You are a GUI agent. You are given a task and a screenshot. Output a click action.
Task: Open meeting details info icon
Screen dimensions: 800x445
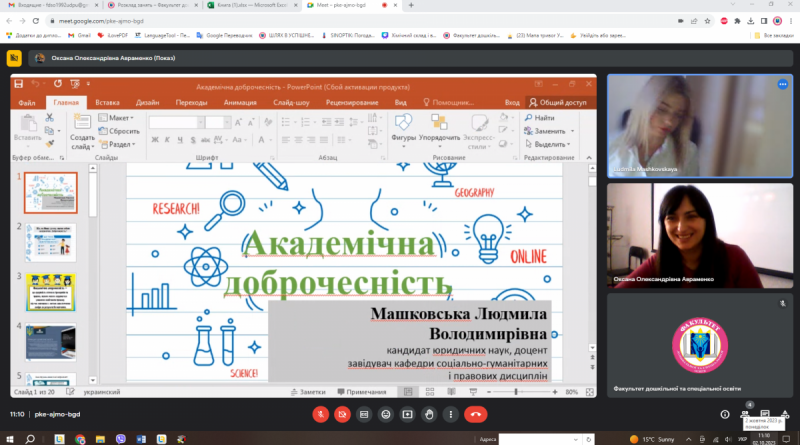[724, 414]
